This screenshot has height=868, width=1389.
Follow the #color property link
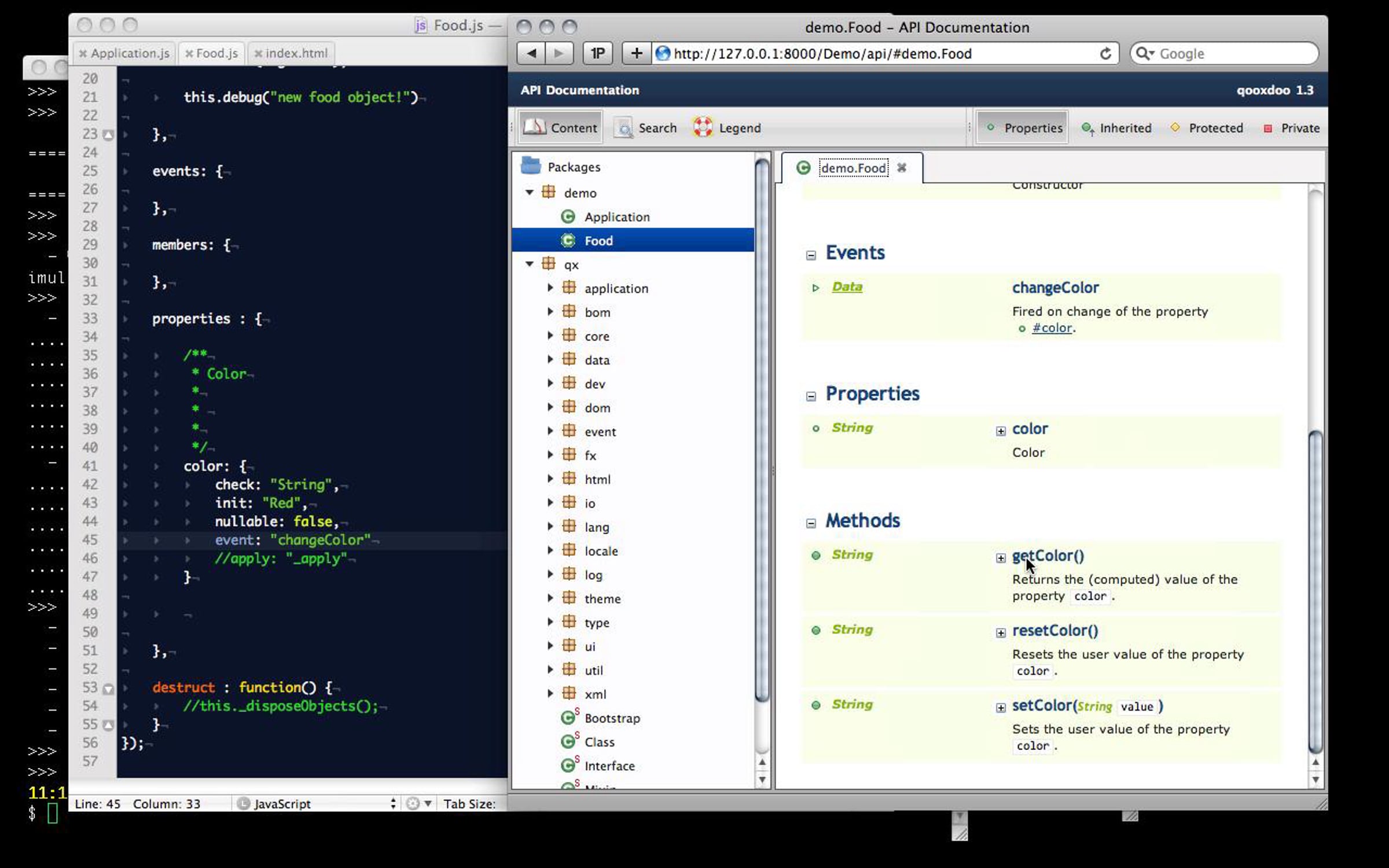[x=1052, y=328]
